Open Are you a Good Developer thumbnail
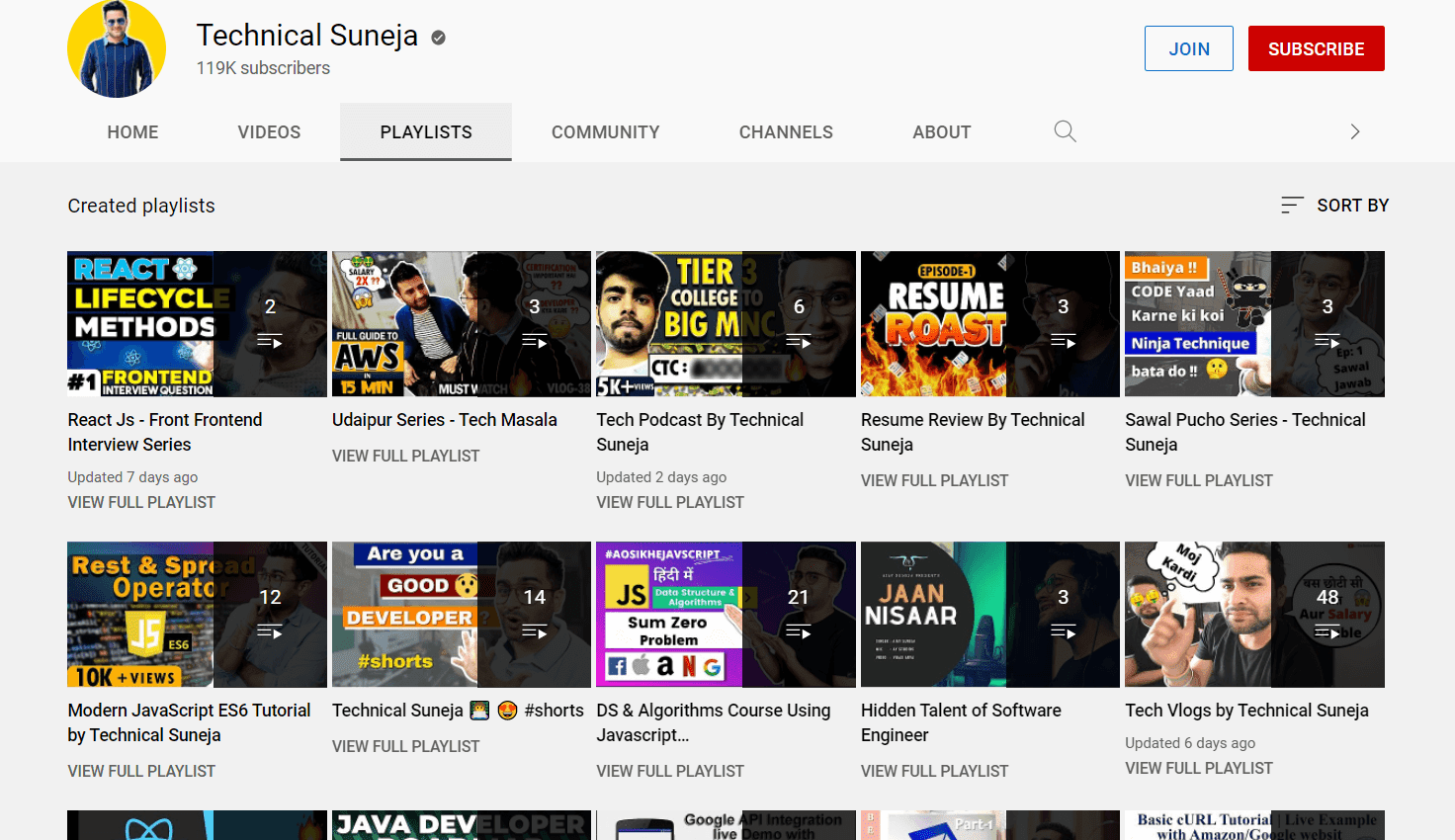1455x840 pixels. 462,615
